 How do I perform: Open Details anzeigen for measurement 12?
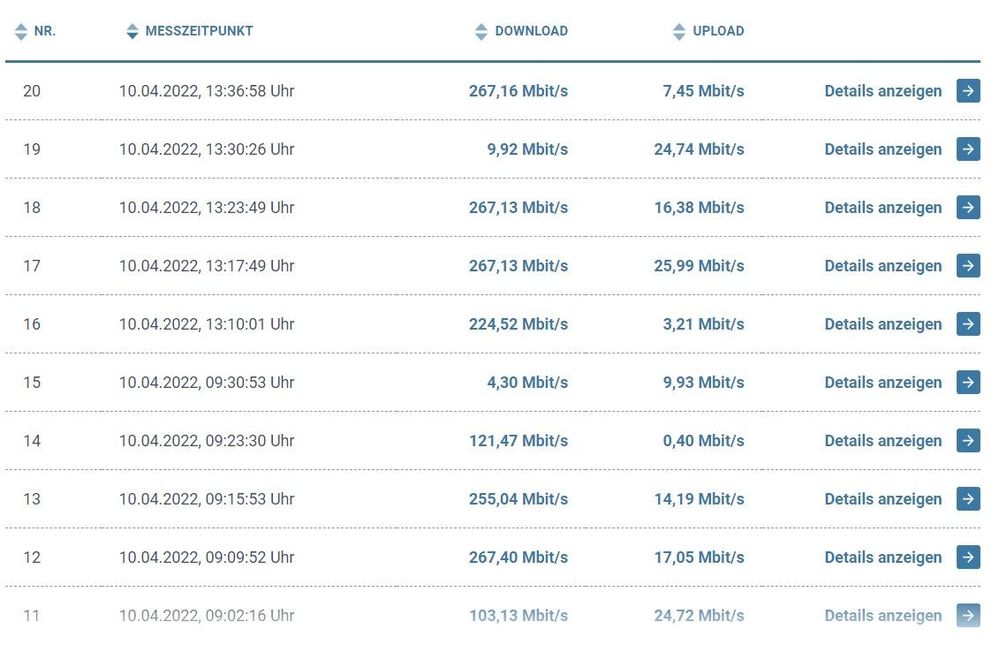point(883,557)
